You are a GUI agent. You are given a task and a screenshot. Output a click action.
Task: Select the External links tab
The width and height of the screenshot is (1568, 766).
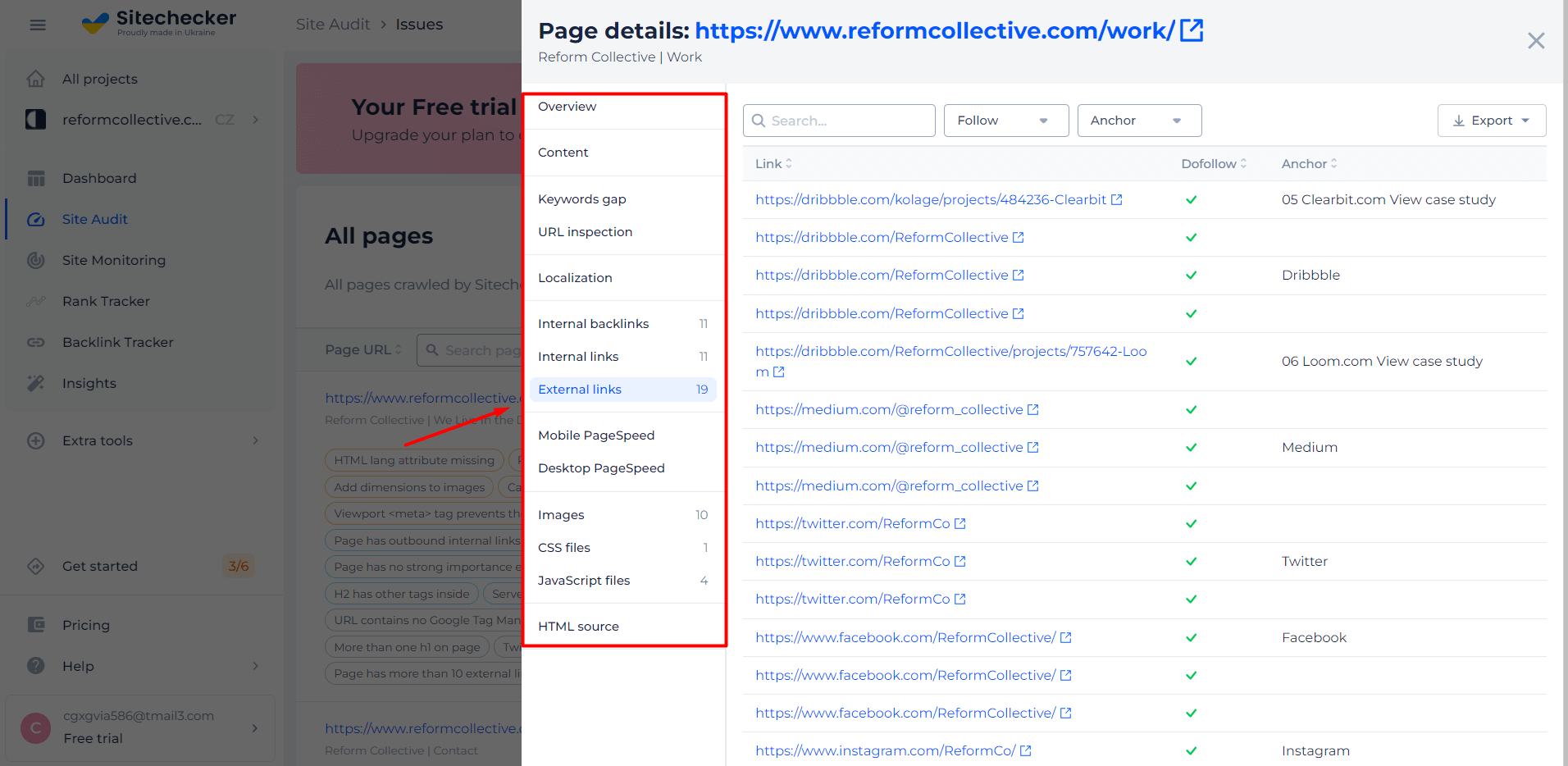(x=623, y=390)
